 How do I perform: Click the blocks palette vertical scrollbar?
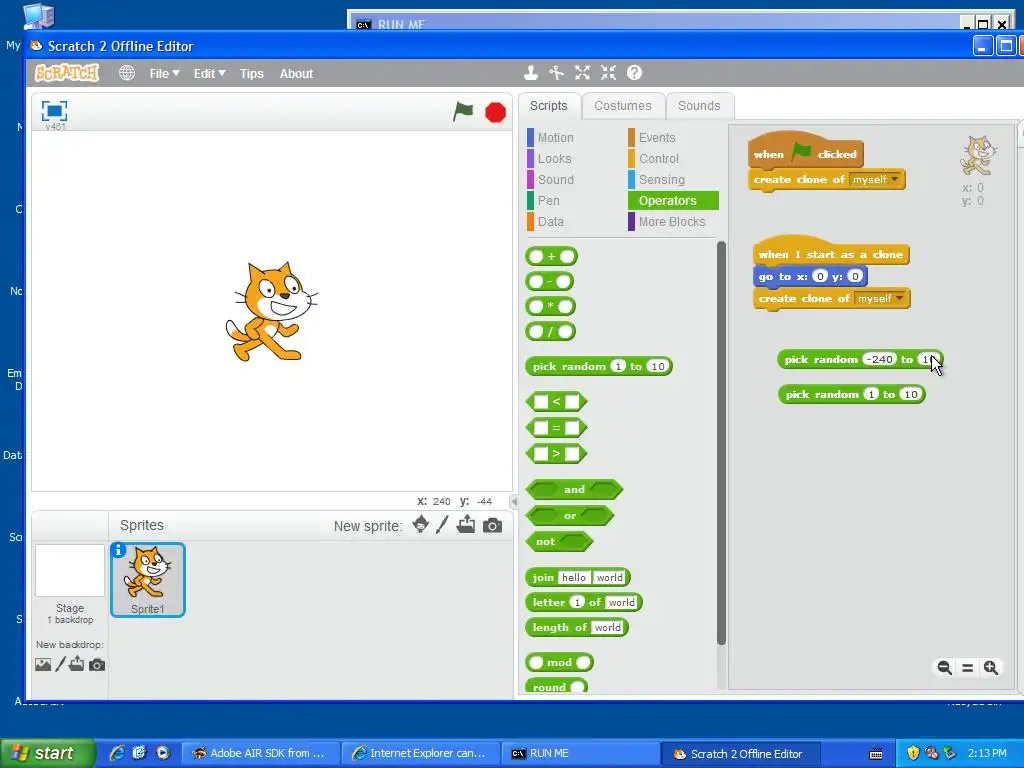[721, 443]
